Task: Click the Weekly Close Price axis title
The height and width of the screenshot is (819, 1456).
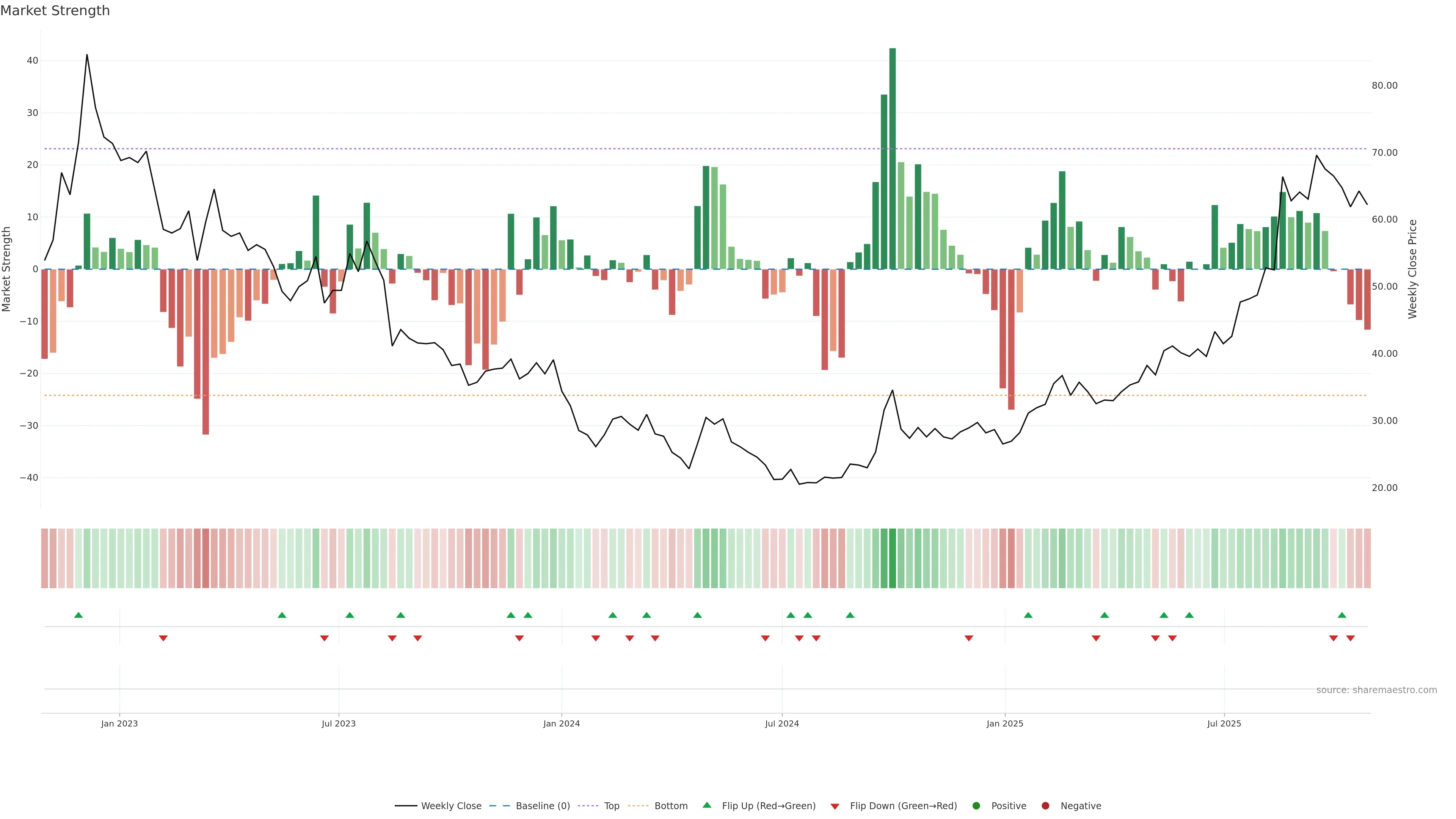Action: pyautogui.click(x=1412, y=269)
